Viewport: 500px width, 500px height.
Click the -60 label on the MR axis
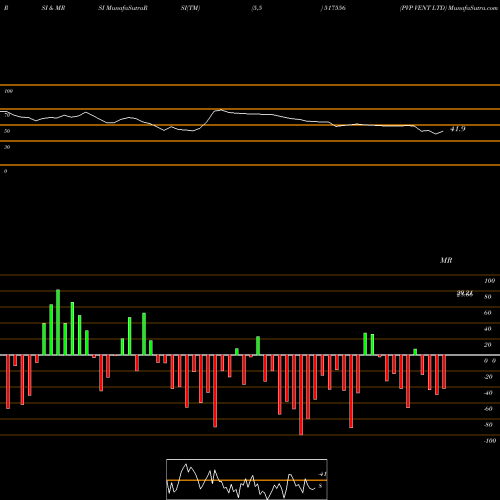(x=488, y=409)
